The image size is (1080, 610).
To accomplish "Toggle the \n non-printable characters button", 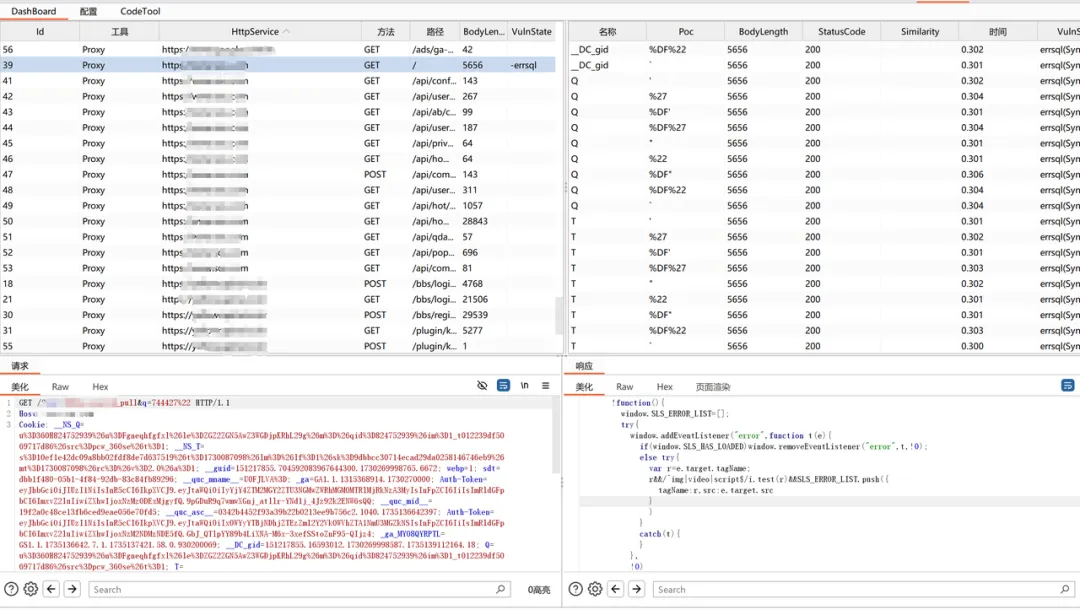I will pos(525,386).
